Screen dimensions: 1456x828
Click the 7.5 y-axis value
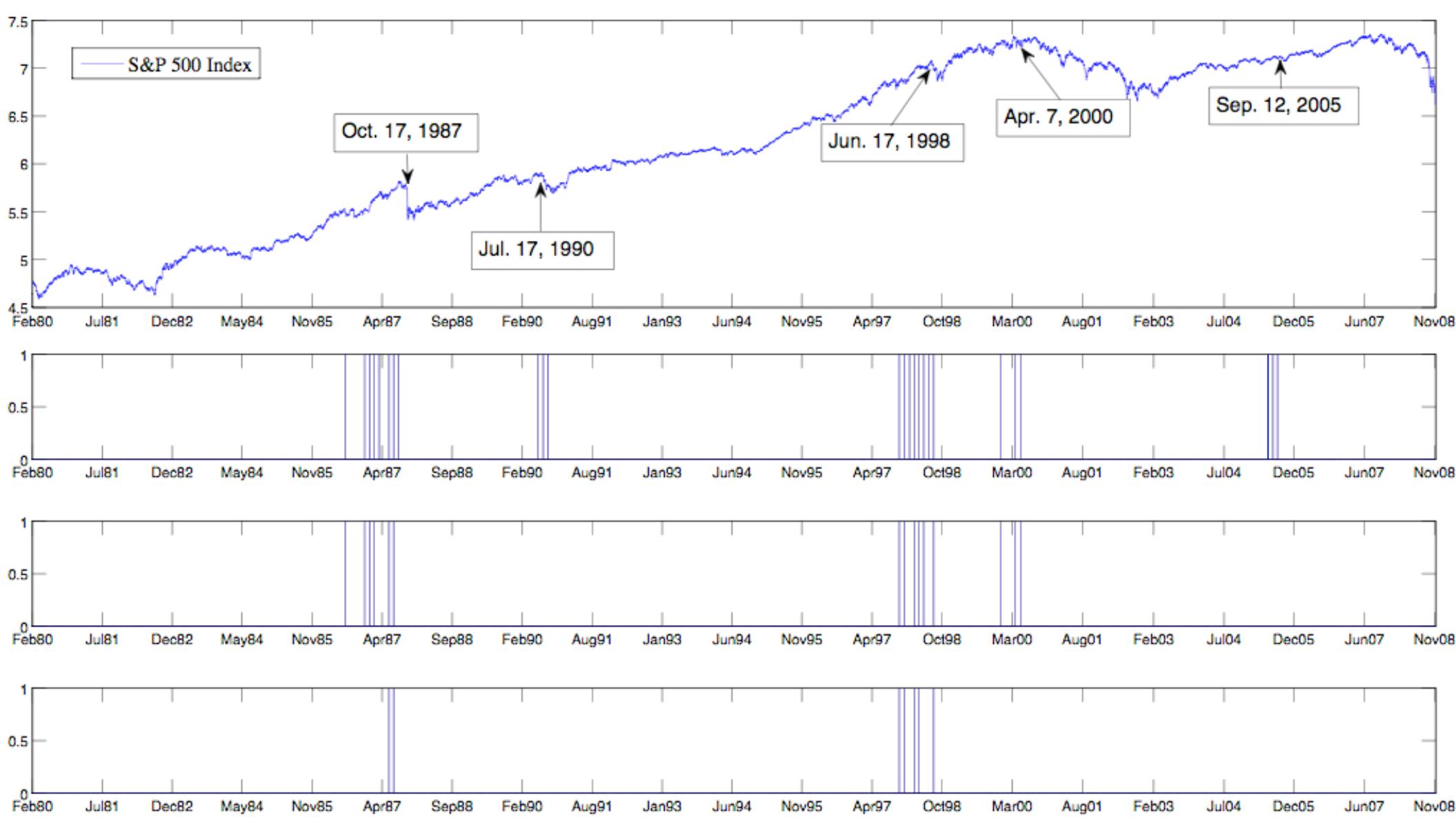[18, 23]
